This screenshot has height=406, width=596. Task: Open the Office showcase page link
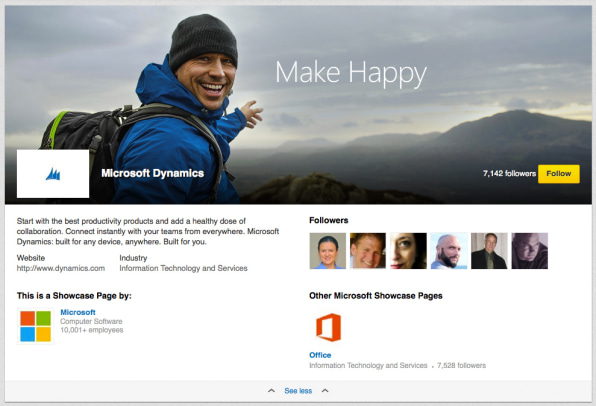click(320, 355)
